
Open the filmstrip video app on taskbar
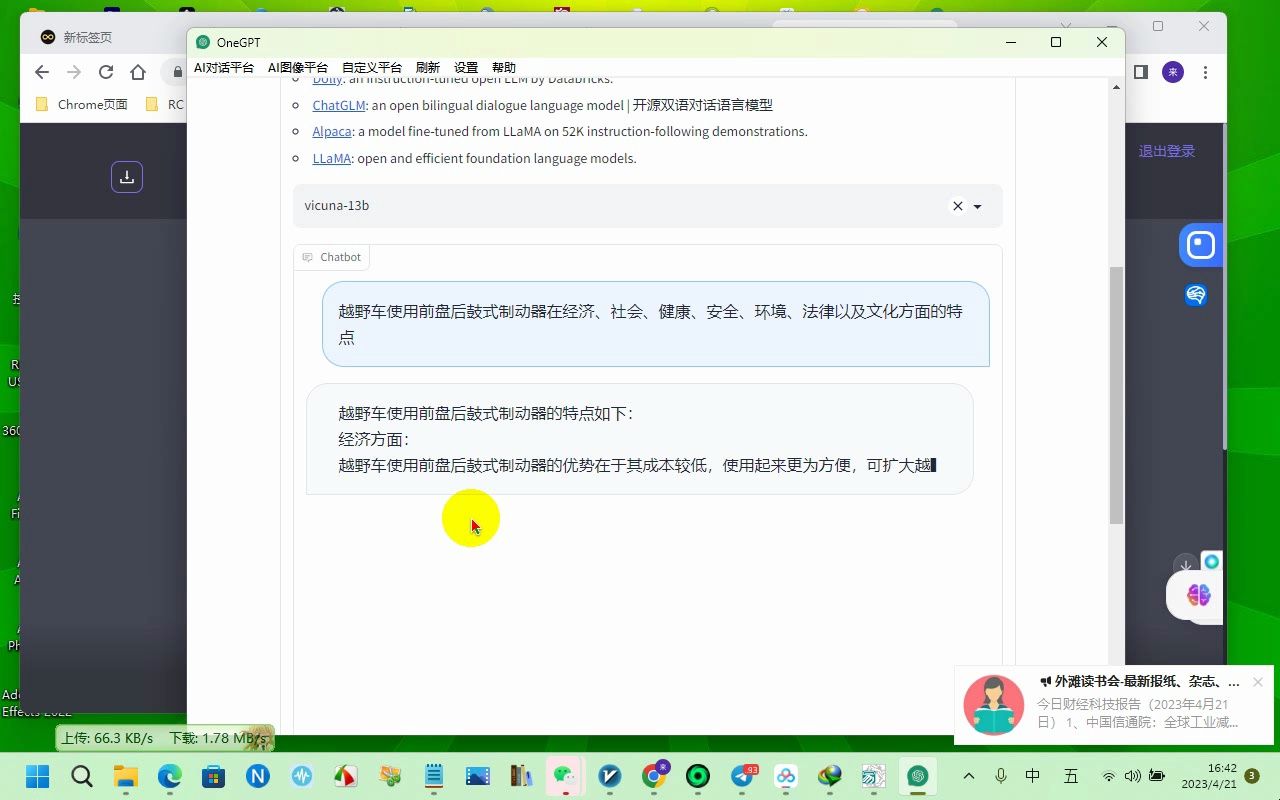tap(478, 776)
